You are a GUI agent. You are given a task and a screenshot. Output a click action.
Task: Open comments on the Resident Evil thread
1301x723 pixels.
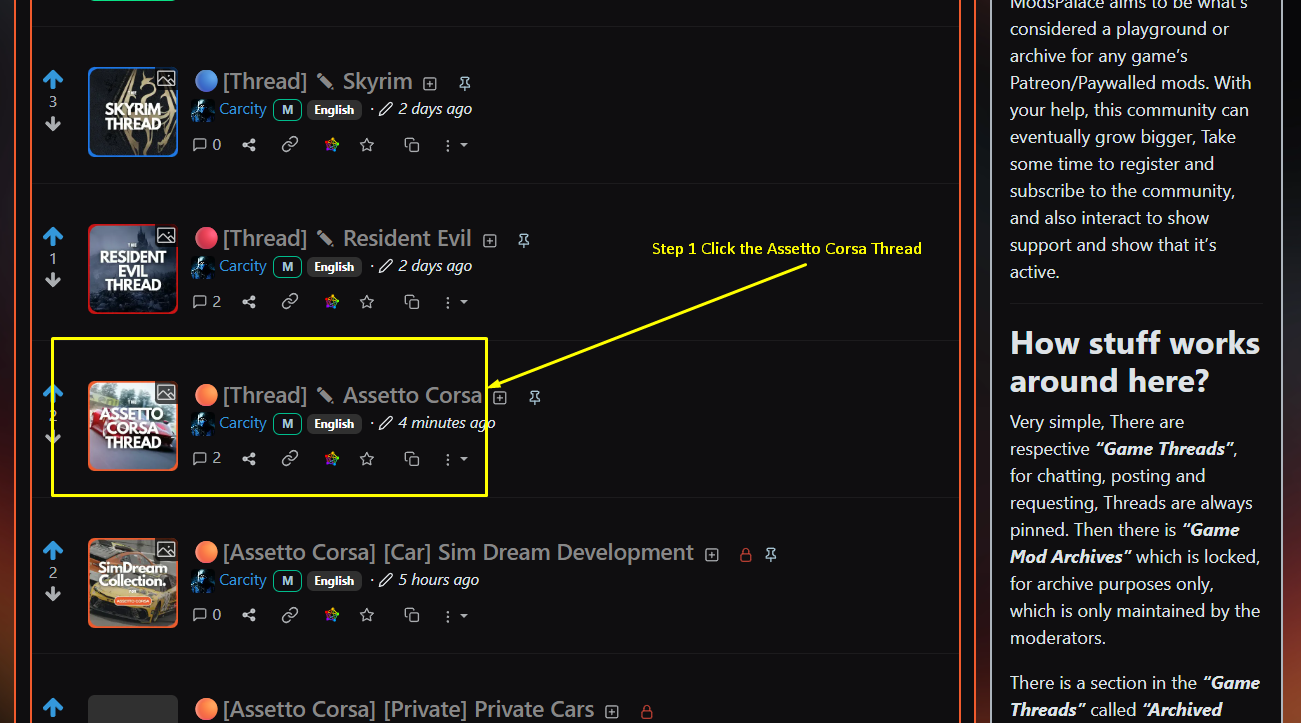(207, 302)
